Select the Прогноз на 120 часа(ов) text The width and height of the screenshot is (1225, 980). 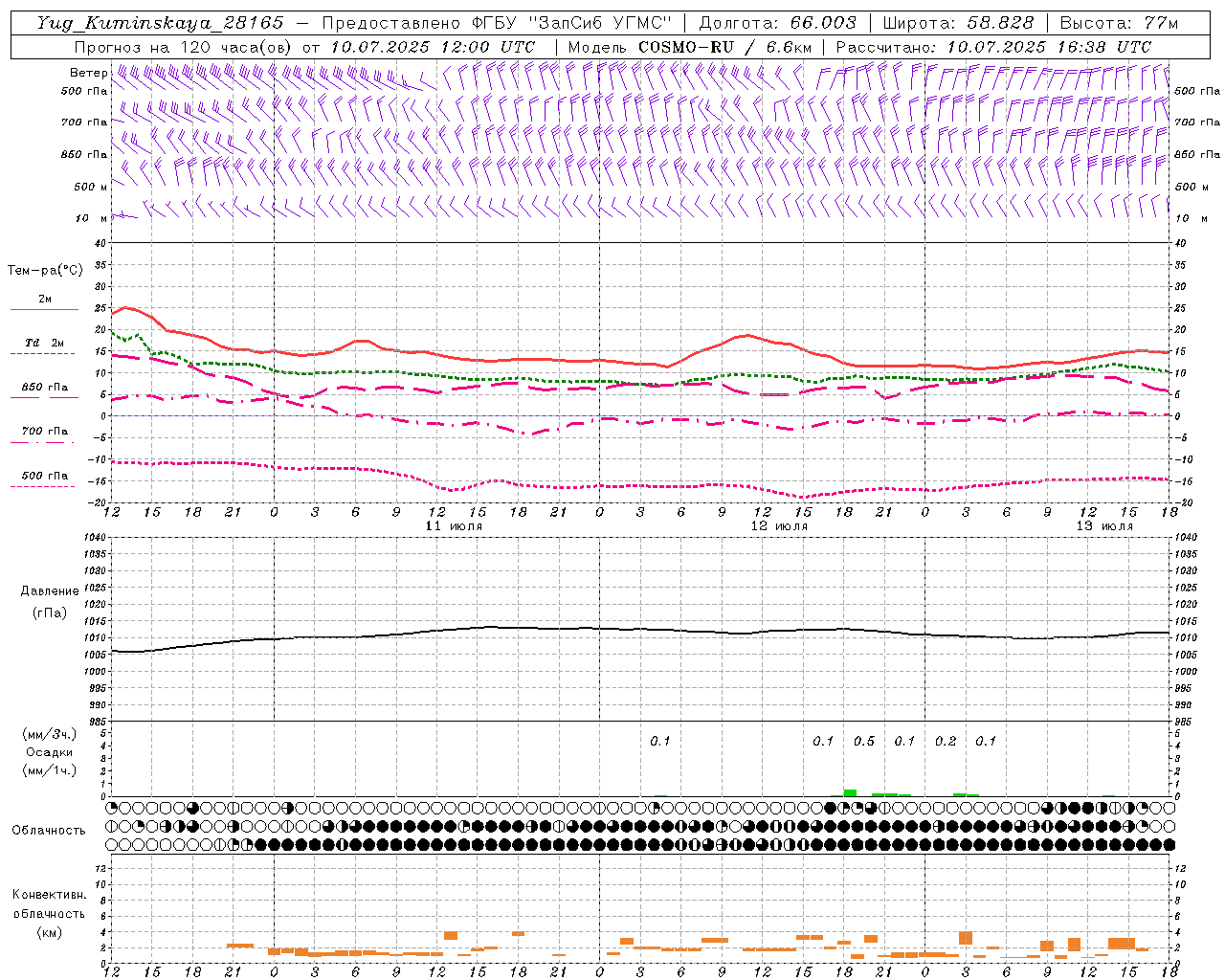184,47
